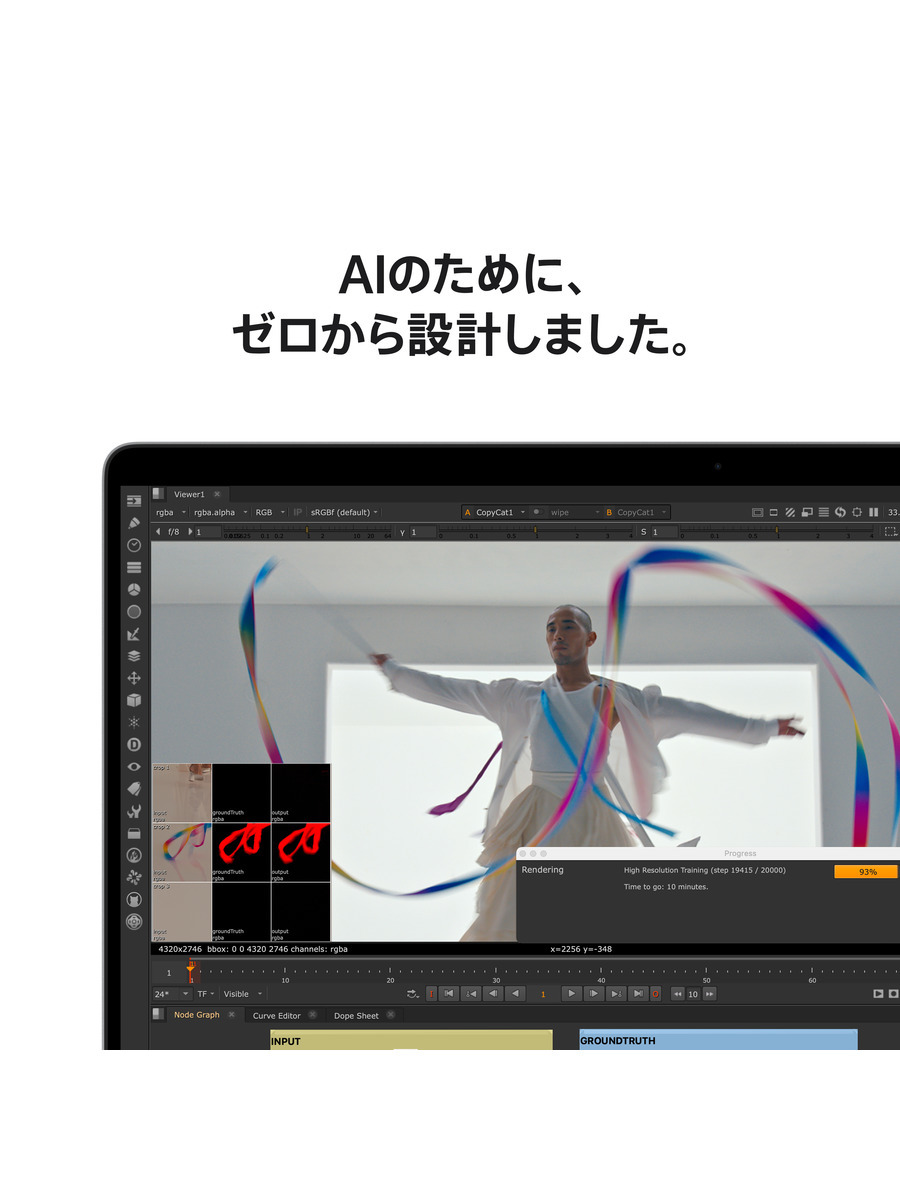900x1200 pixels.
Task: Select the crop 2 input thumbnail
Action: pyautogui.click(x=181, y=852)
